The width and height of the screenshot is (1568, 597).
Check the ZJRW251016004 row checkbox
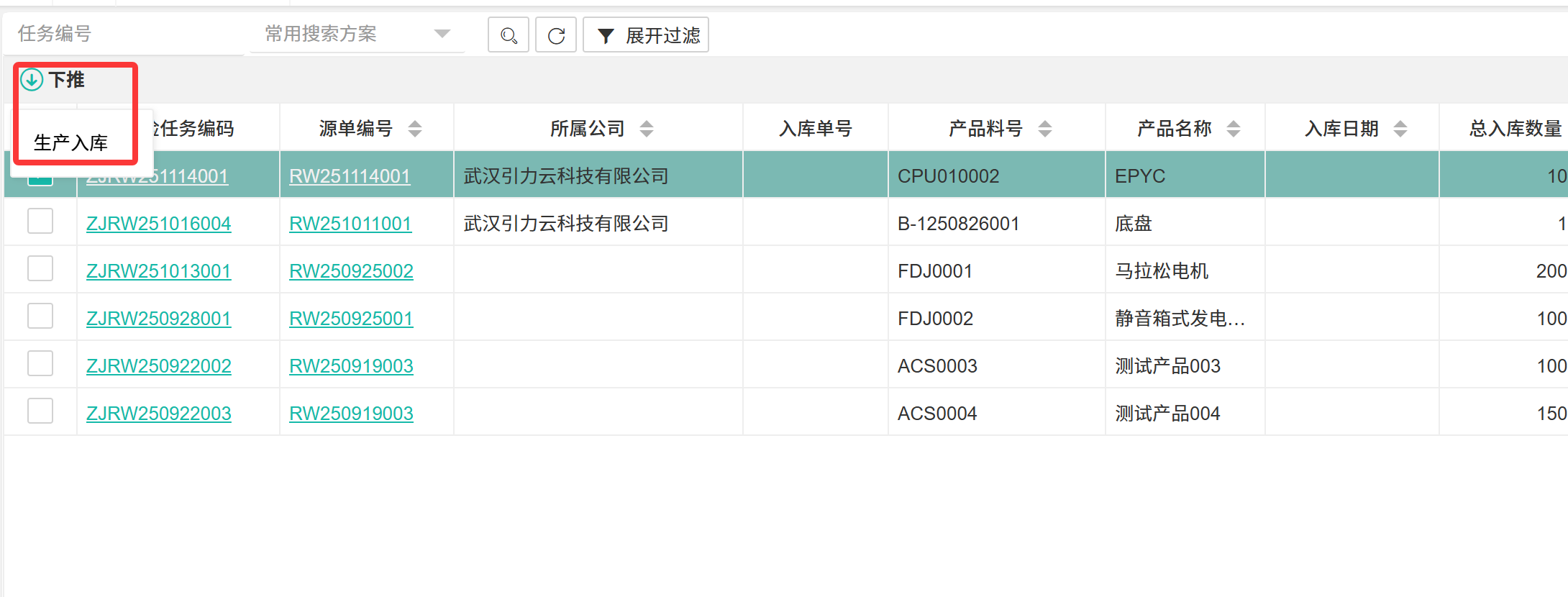click(40, 222)
